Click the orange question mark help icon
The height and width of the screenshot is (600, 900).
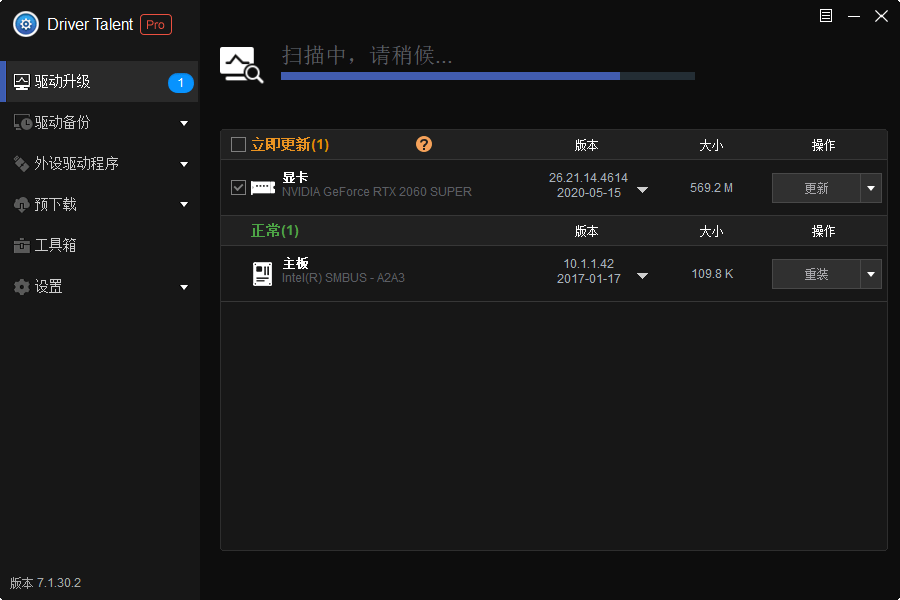[424, 144]
